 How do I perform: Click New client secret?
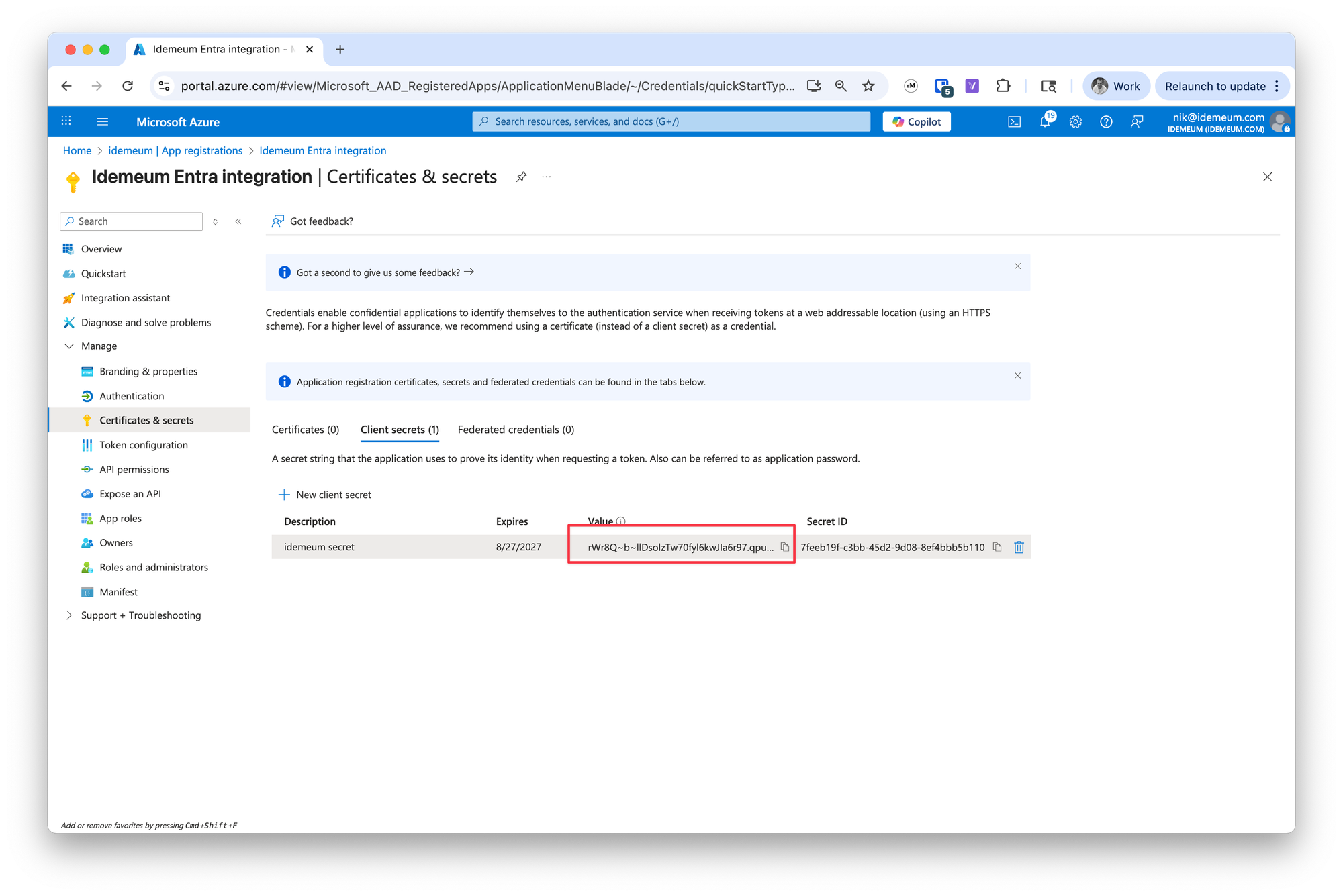click(x=325, y=495)
